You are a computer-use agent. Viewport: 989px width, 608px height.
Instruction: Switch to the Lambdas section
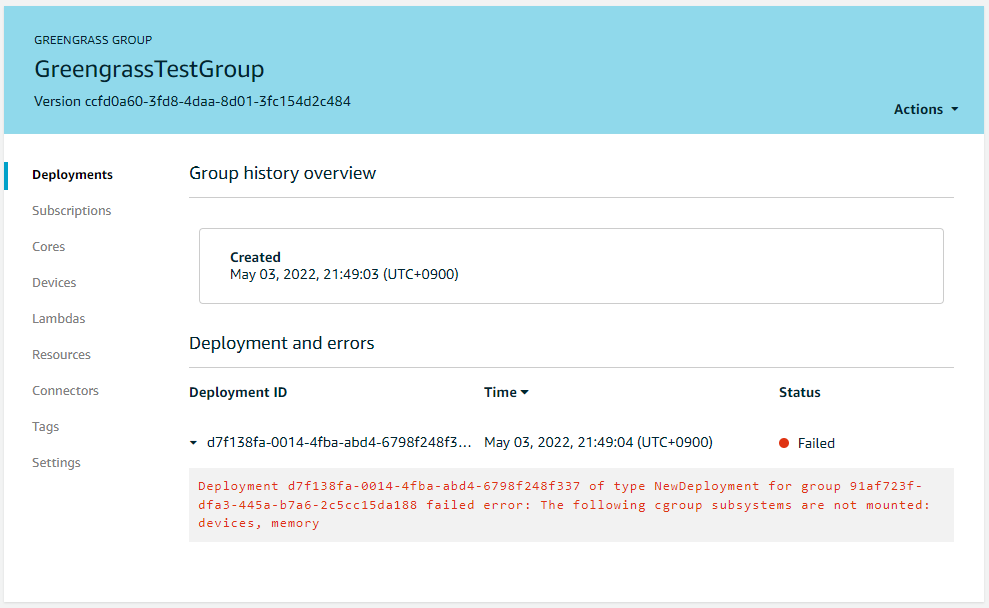point(59,319)
